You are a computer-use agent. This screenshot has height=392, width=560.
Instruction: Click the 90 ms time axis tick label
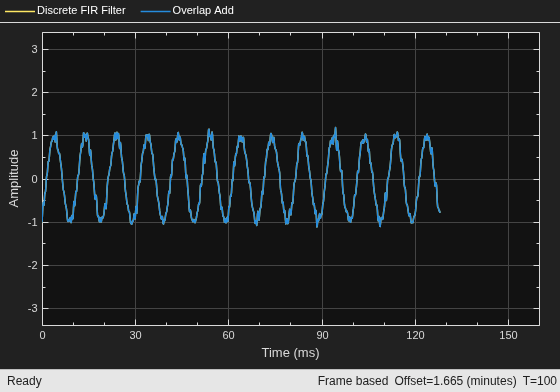pyautogui.click(x=322, y=335)
